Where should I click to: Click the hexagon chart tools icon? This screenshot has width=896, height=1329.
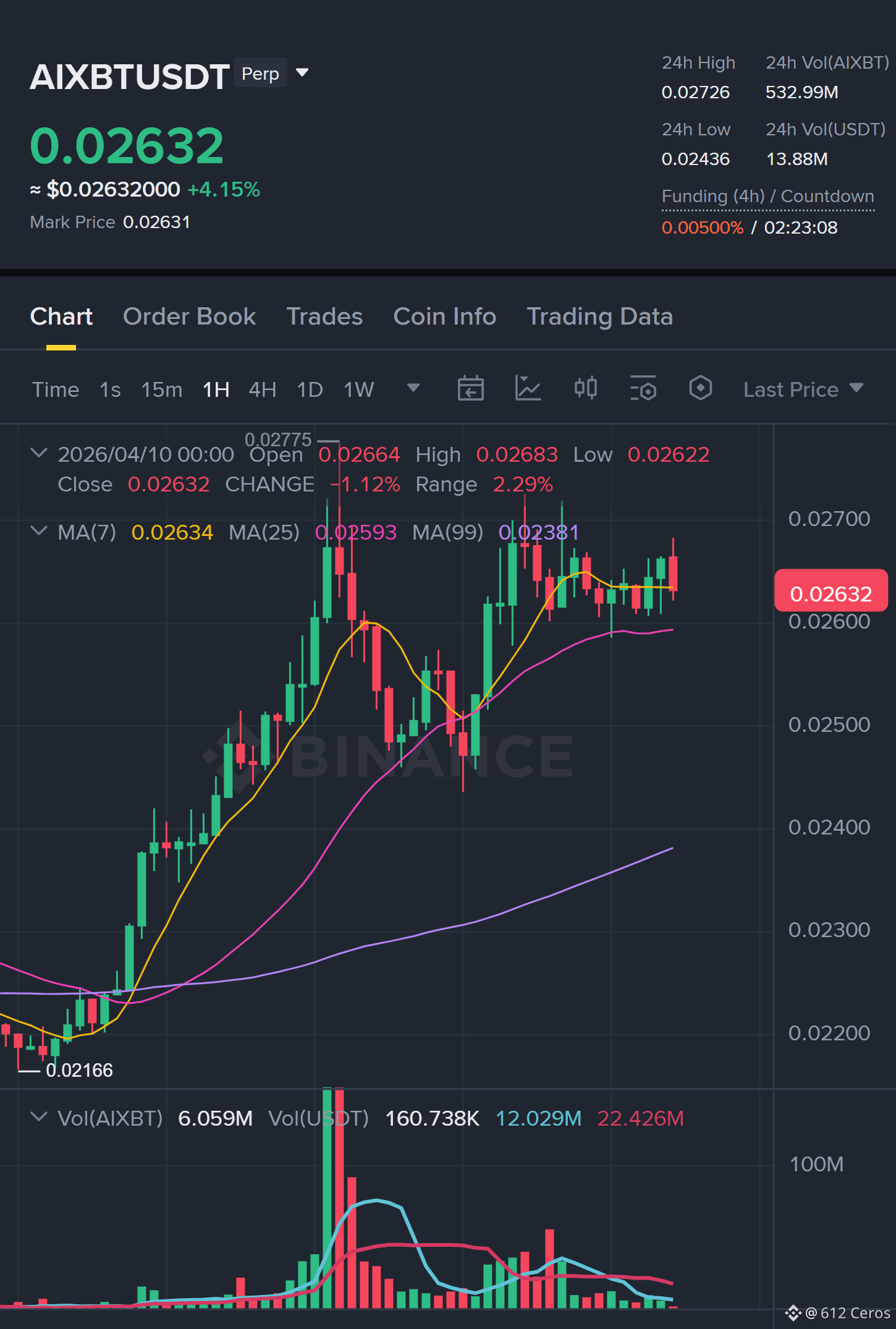700,389
